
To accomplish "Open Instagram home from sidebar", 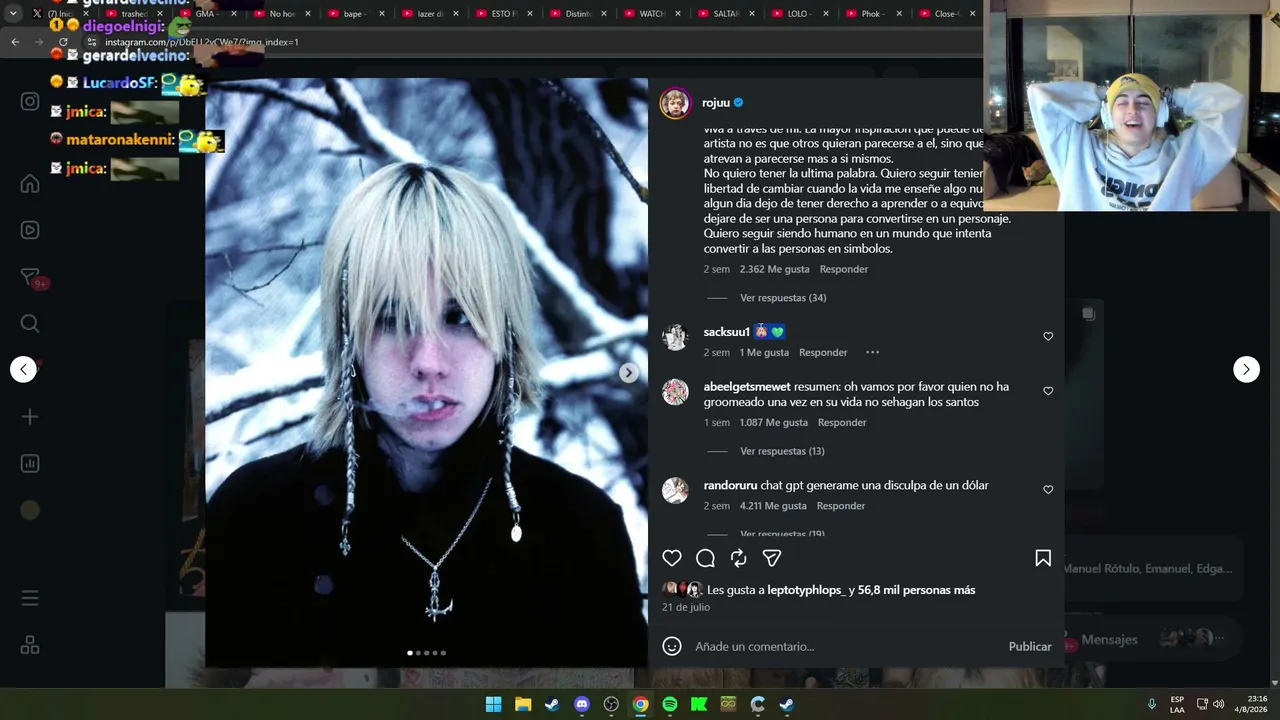I will pos(30,183).
